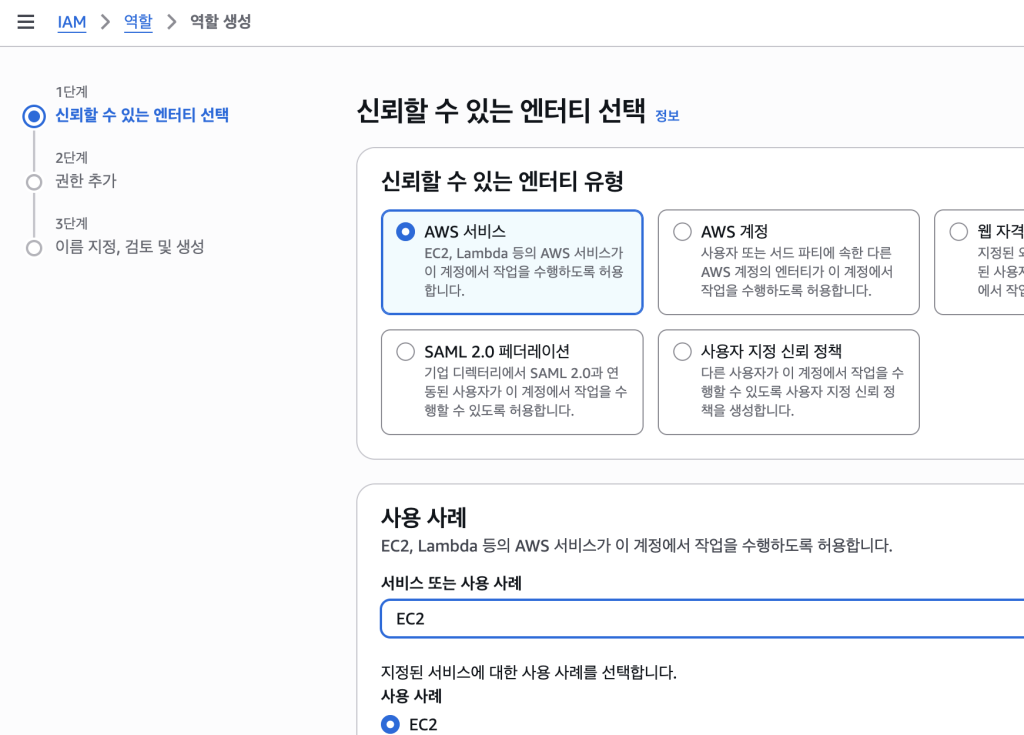Screen dimensions: 1024x735
Task: Click the SAML 2.0 card description text
Action: pos(526,392)
